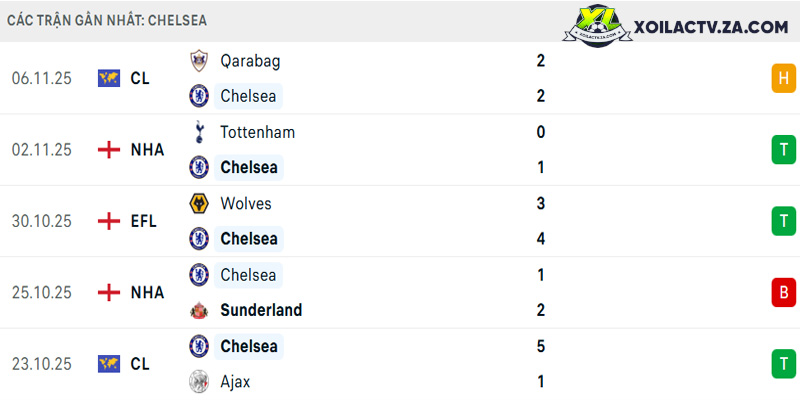Image resolution: width=800 pixels, height=400 pixels.
Task: Click green T badge for Tottenham match
Action: (784, 149)
